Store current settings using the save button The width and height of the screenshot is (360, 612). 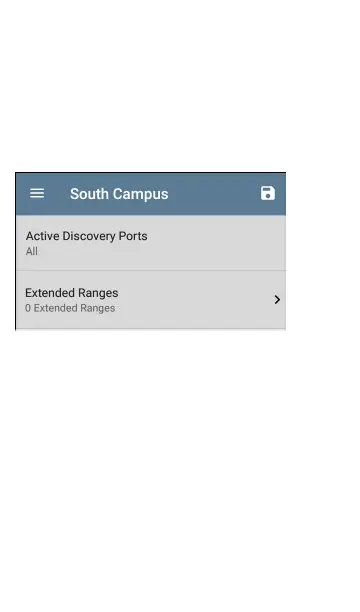pyautogui.click(x=268, y=193)
